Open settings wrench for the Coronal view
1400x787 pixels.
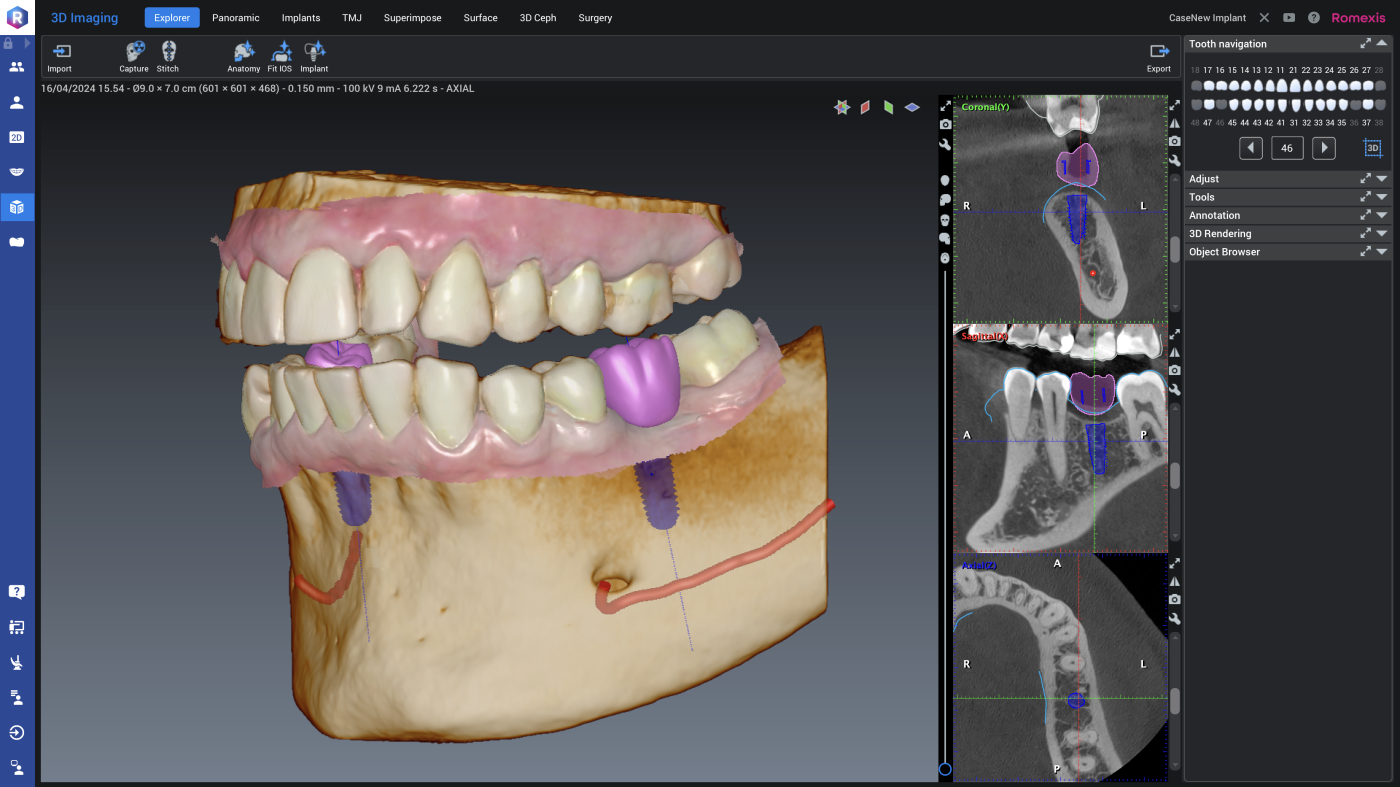click(1175, 160)
